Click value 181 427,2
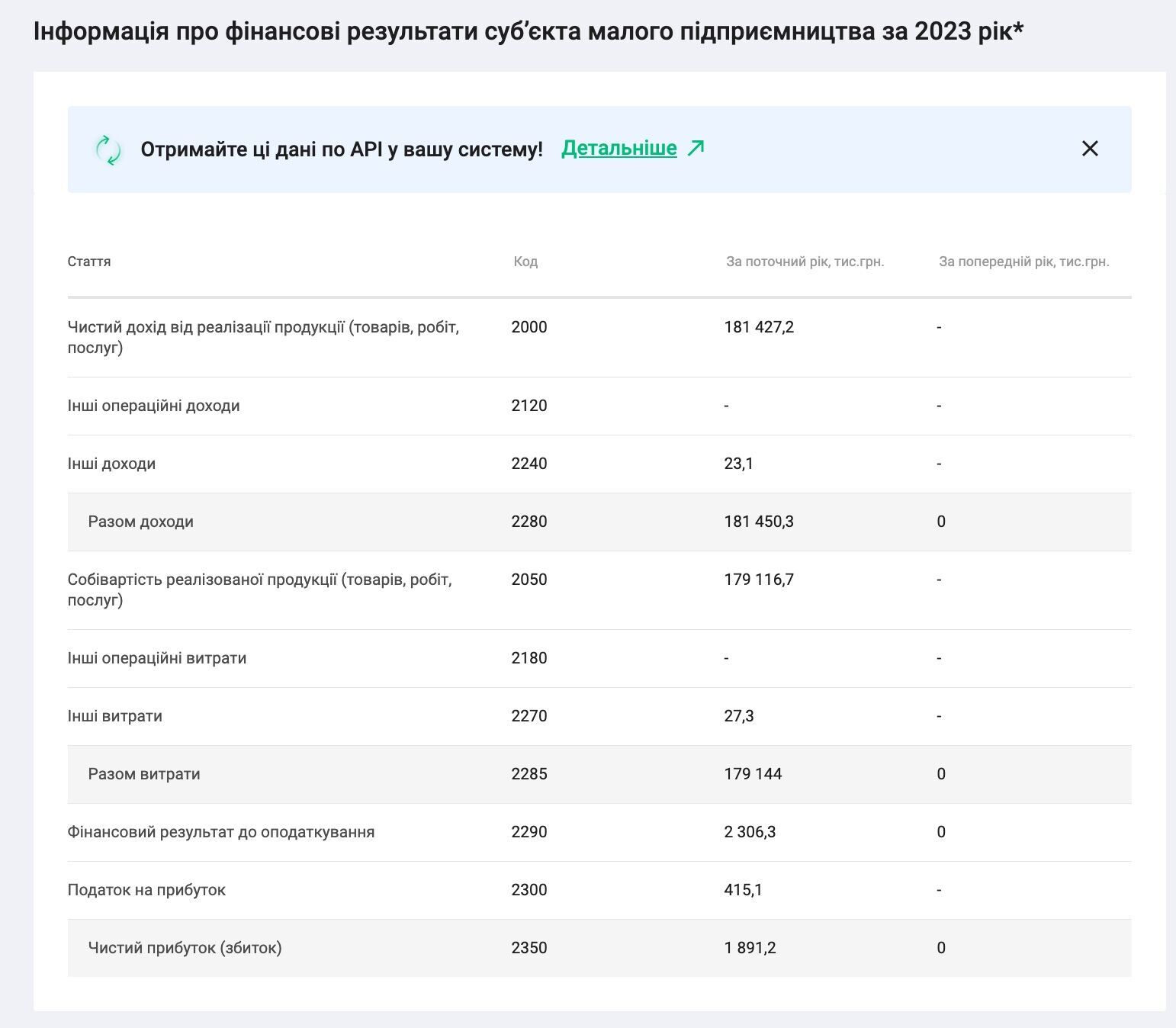The width and height of the screenshot is (1176, 1028). pos(759,327)
